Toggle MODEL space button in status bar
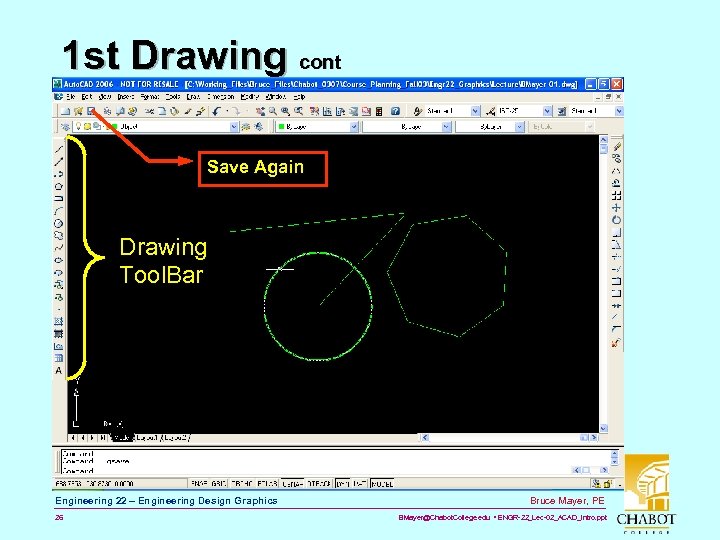Image resolution: width=720 pixels, height=540 pixels. coord(382,484)
